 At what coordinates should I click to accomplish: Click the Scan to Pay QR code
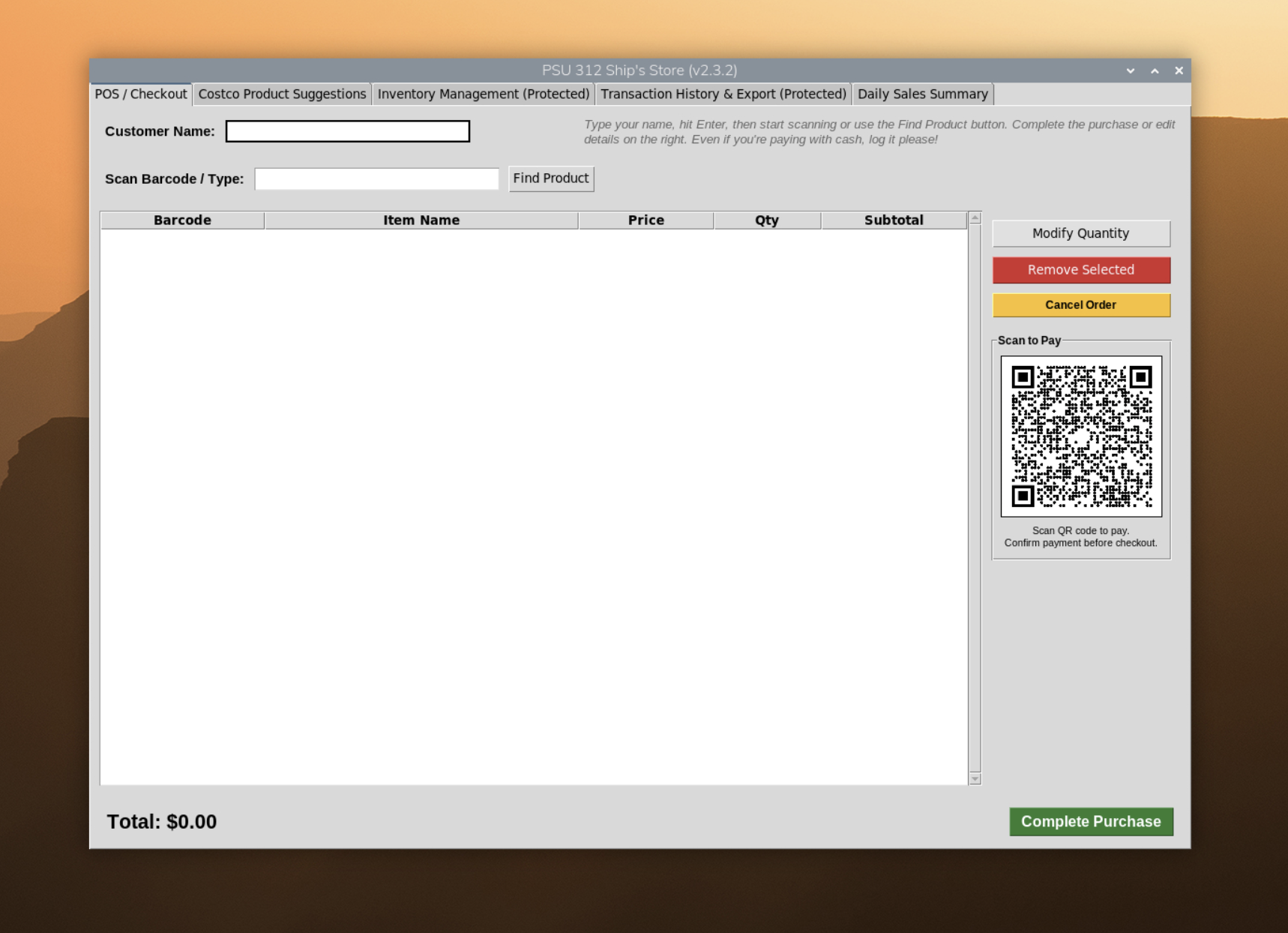[x=1081, y=436]
